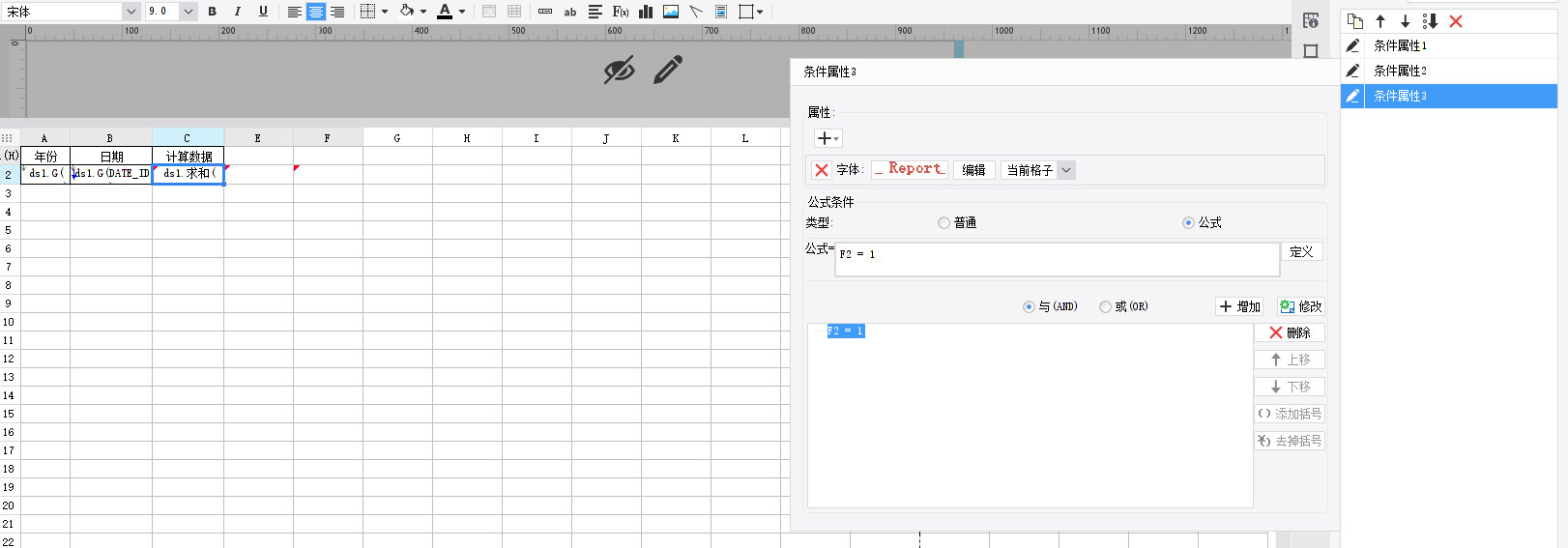Select the 与(AND) radio button
This screenshot has height=548, width=1568.
click(1029, 306)
